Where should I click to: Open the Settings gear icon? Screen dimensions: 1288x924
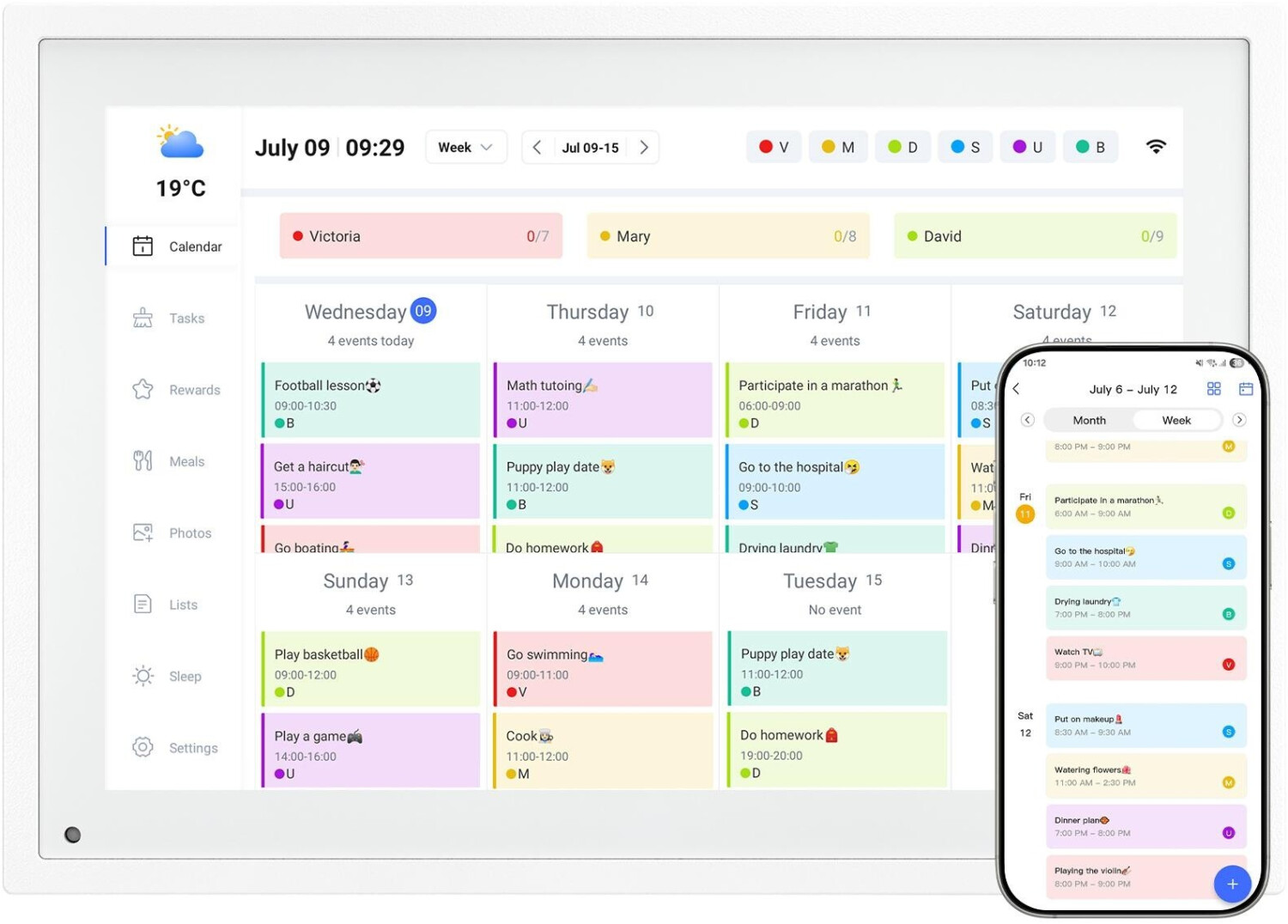click(143, 748)
